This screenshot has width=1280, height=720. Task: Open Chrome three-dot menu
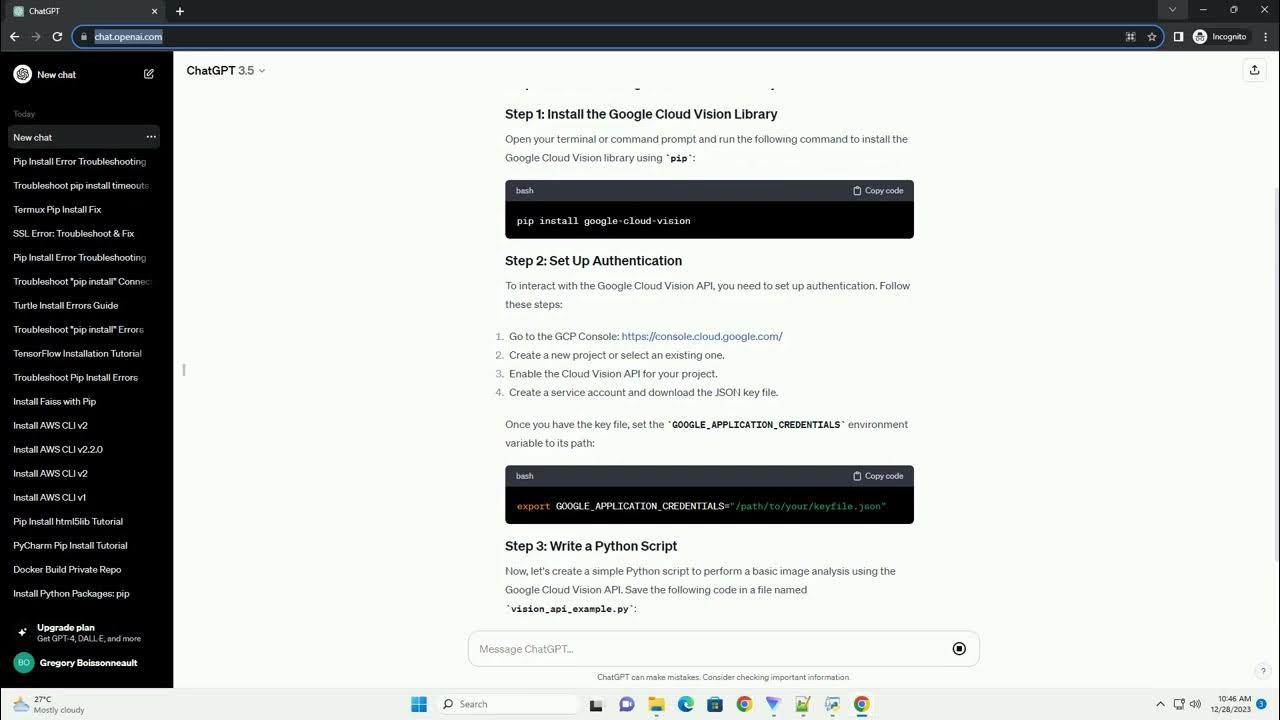pos(1265,36)
